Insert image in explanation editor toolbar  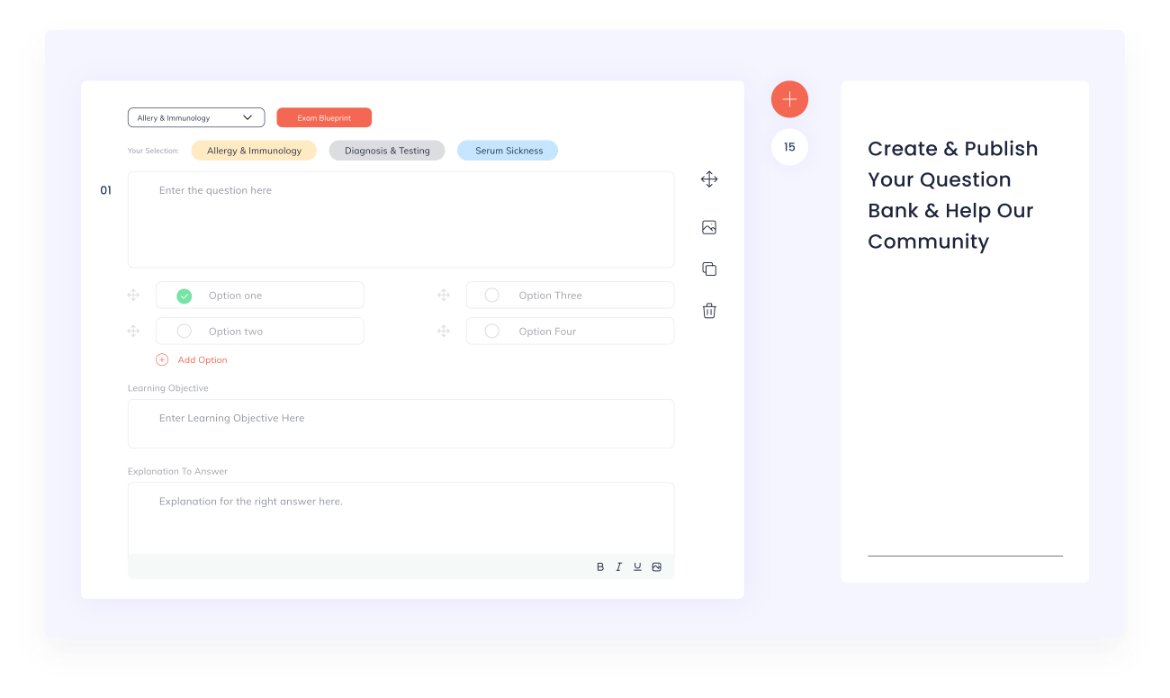click(657, 567)
